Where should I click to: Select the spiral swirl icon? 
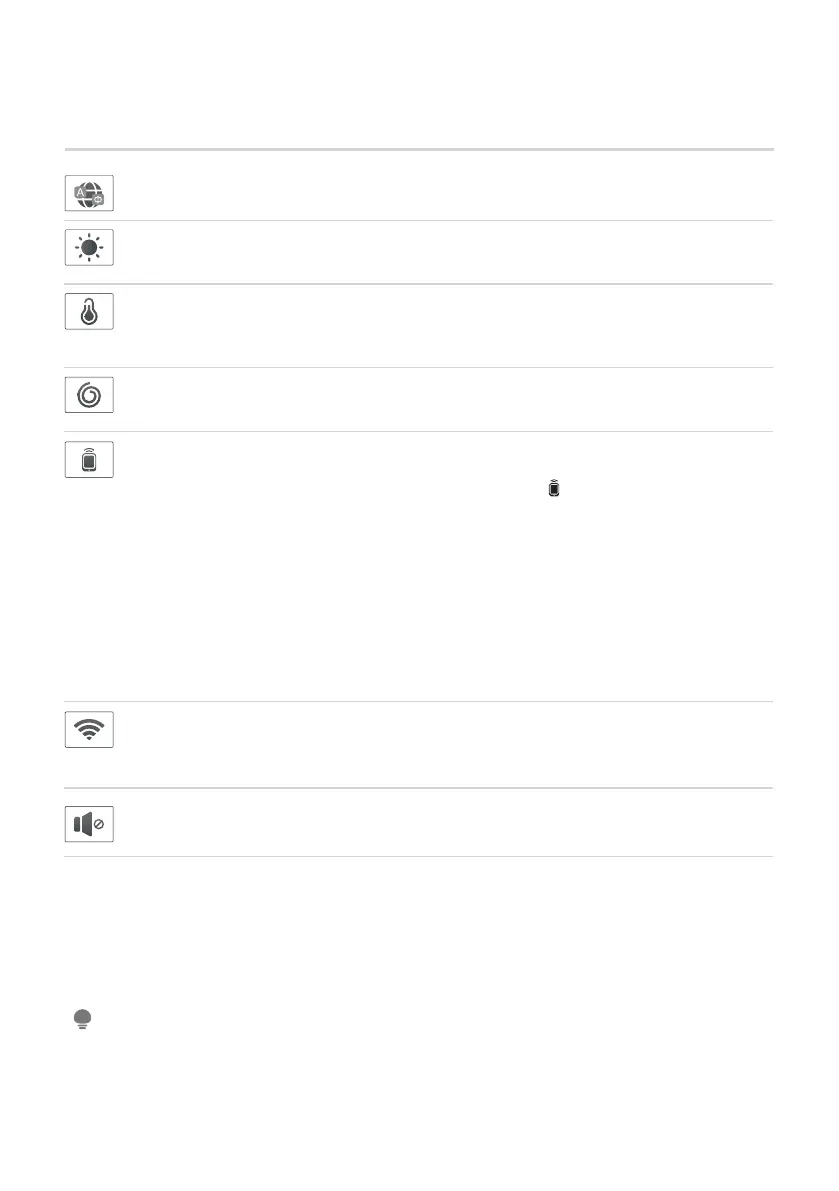89,395
